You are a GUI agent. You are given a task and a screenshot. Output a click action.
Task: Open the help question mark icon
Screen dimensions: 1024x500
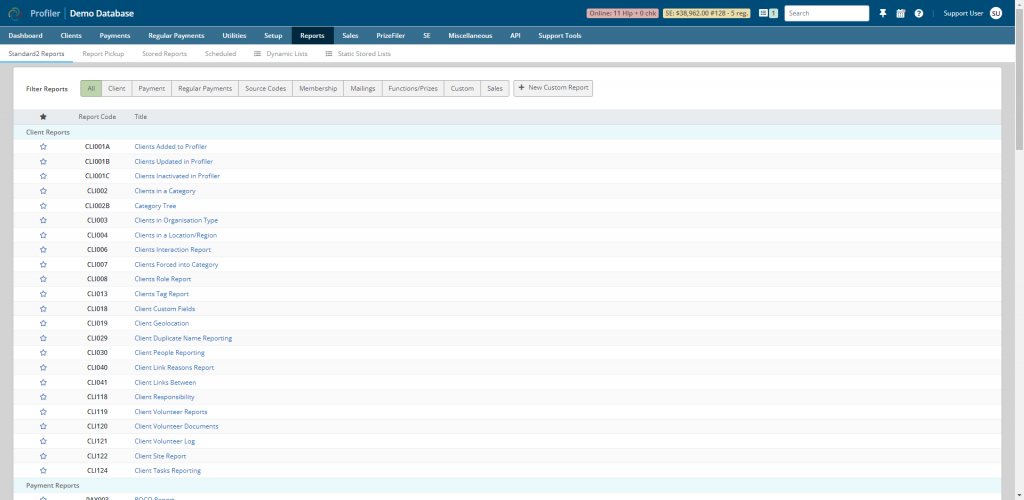(919, 13)
